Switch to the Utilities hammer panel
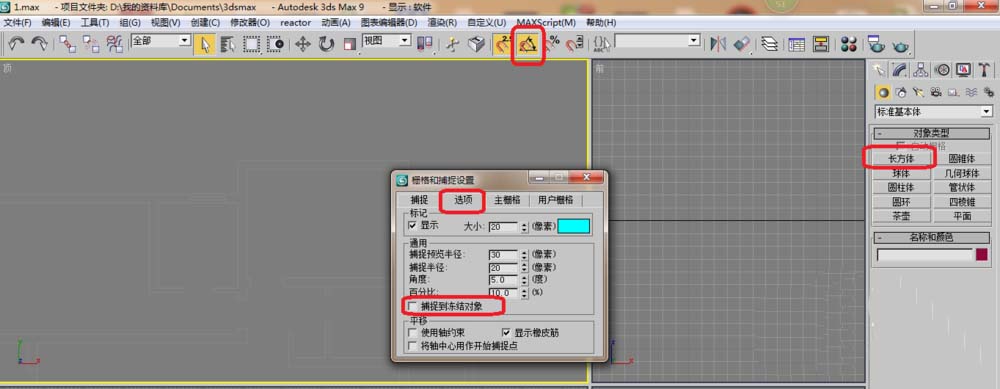 pyautogui.click(x=984, y=69)
